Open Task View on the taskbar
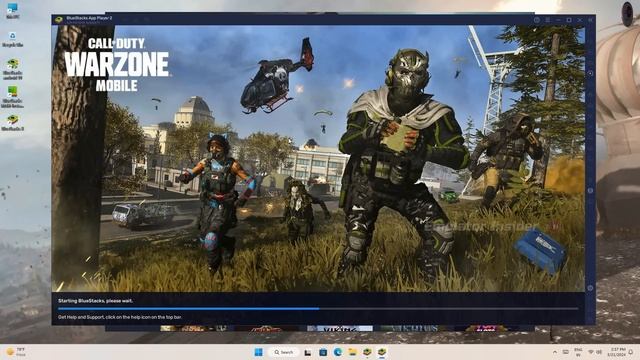The width and height of the screenshot is (640, 360). tap(308, 352)
